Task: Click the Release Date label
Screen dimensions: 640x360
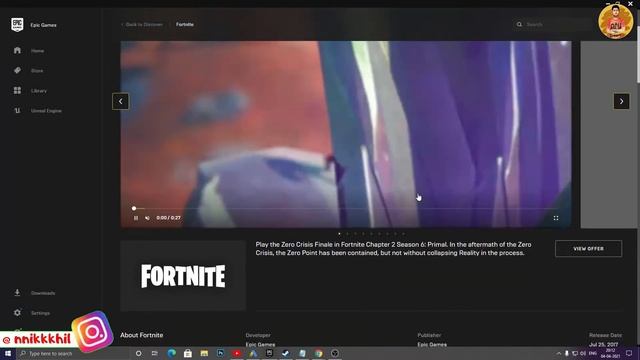Action: [x=605, y=335]
